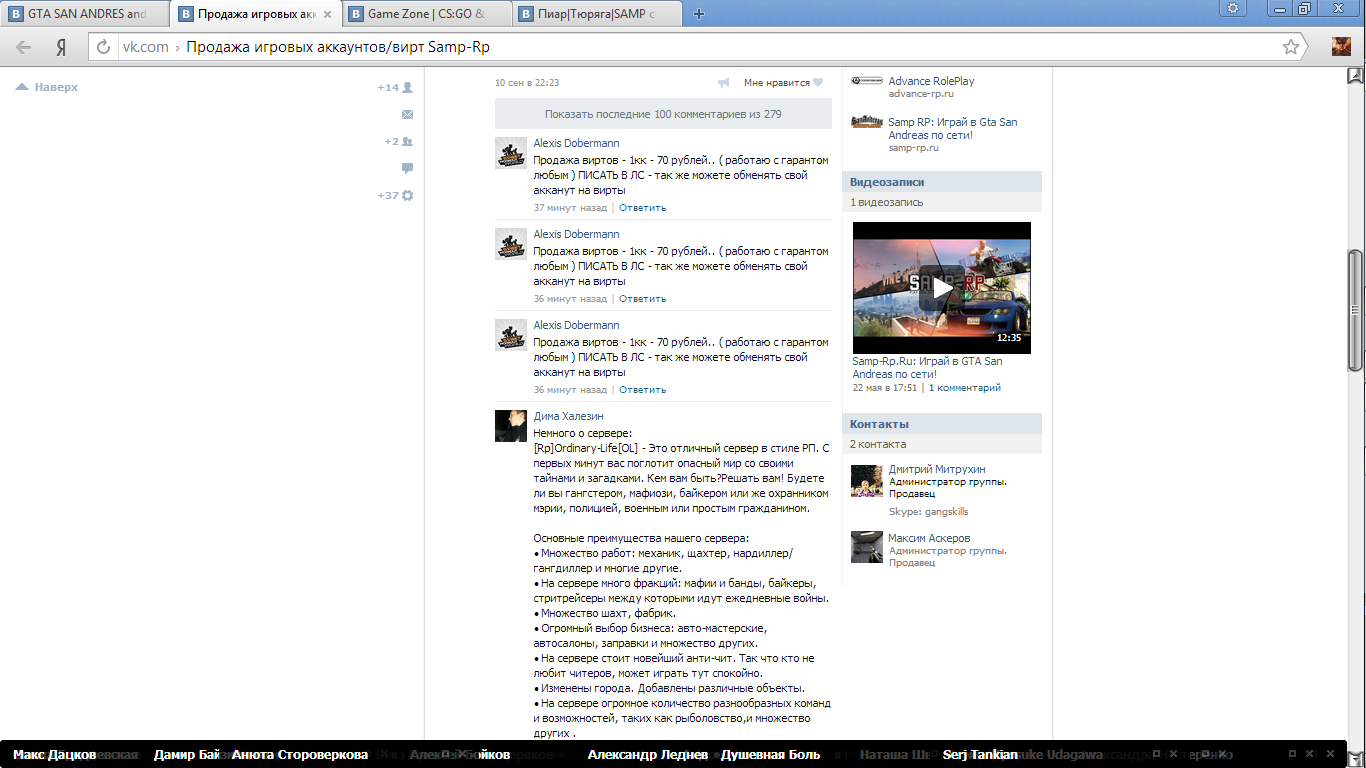Click the gear icon with +37 counter

pos(407,195)
